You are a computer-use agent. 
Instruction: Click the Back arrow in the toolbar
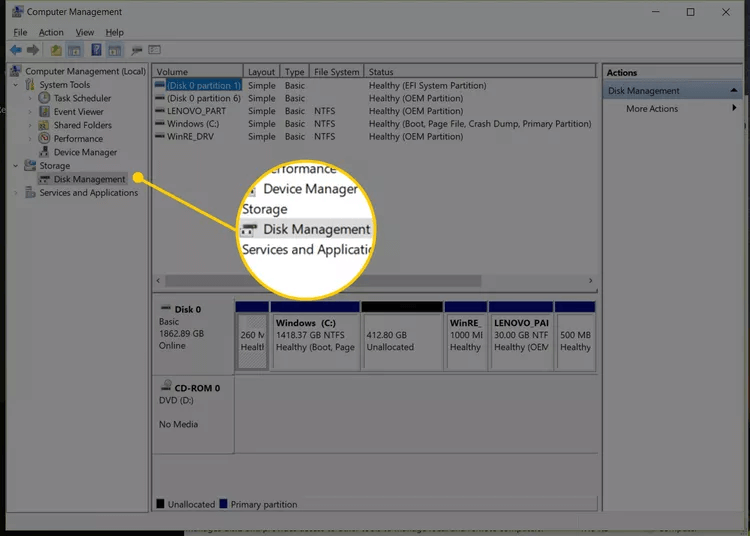coord(16,50)
